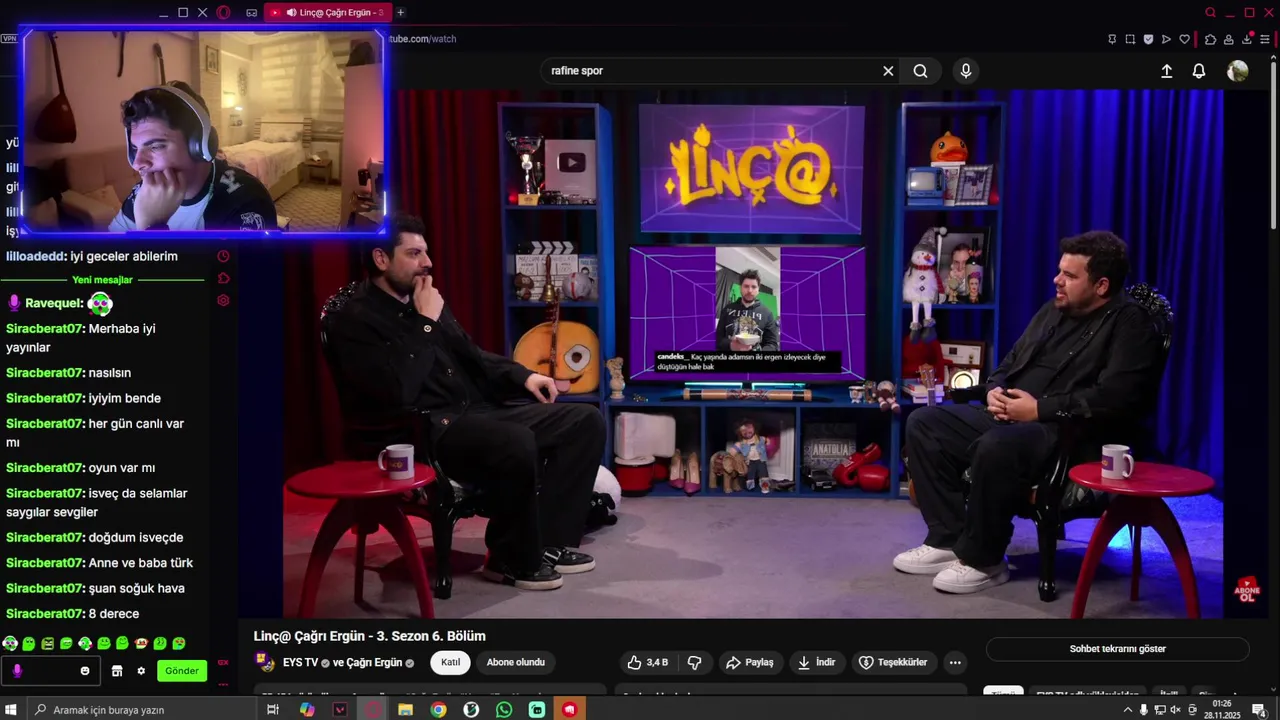Viewport: 1280px width, 720px height.
Task: Click the chat message input field
Action: [48, 671]
